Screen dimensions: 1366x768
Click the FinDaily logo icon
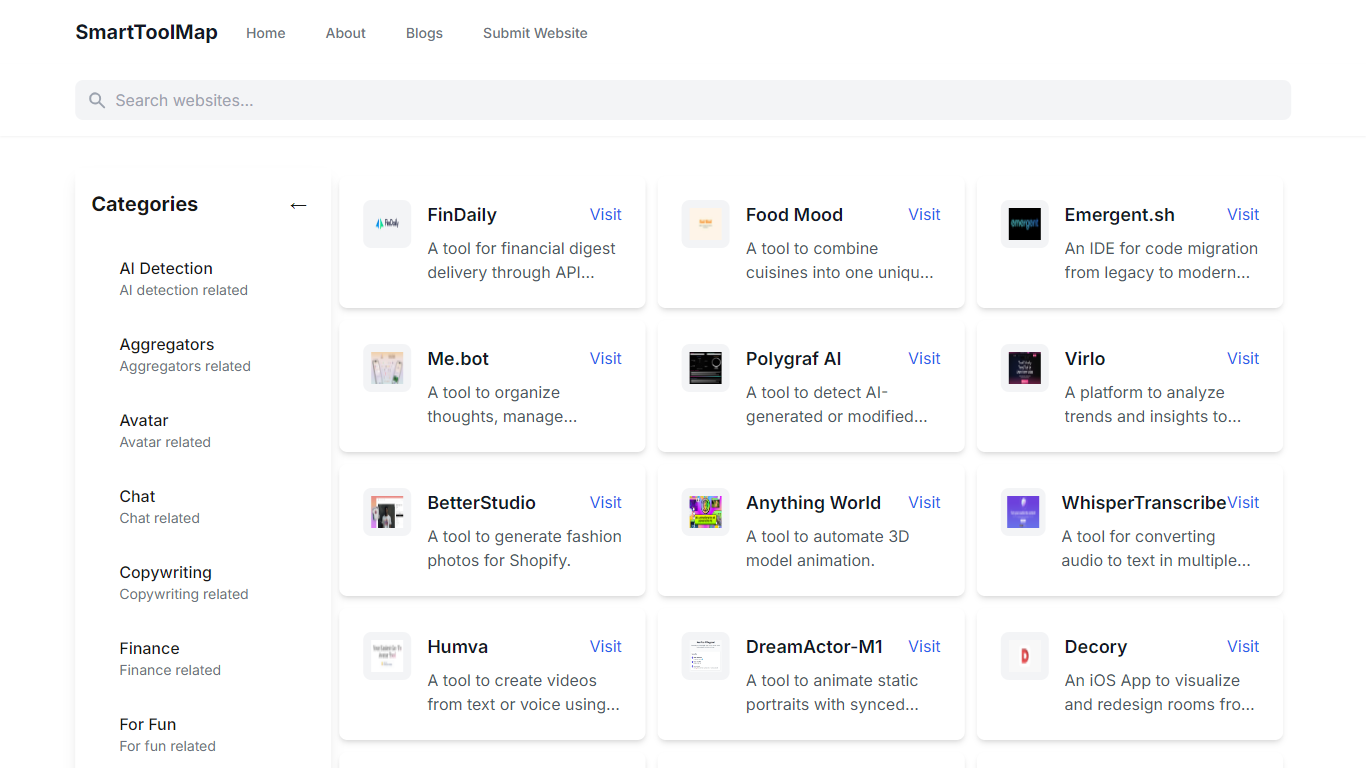[x=386, y=224]
